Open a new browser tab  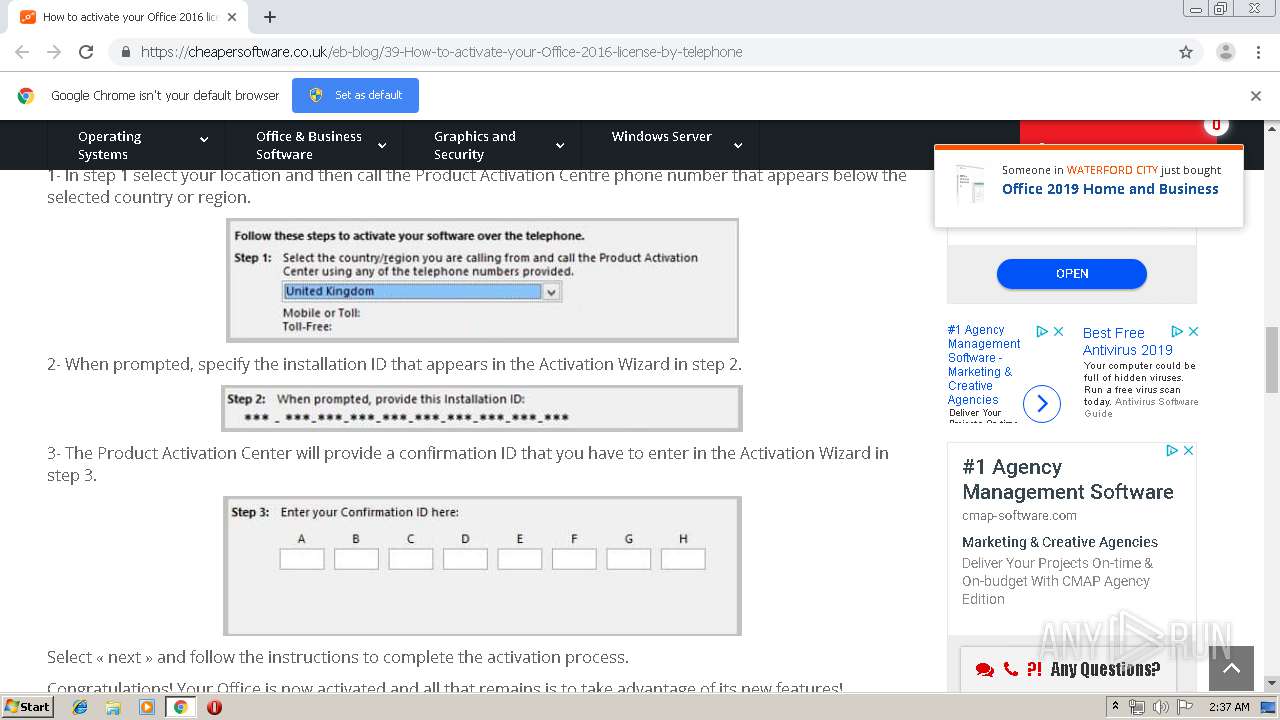(x=270, y=17)
